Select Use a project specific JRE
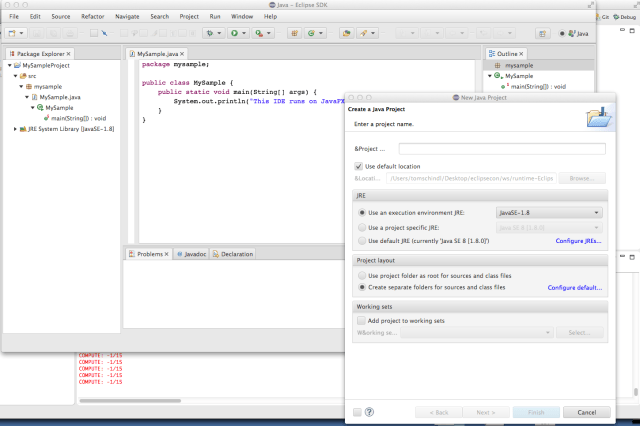Screen dimensions: 640x426 click(361, 227)
